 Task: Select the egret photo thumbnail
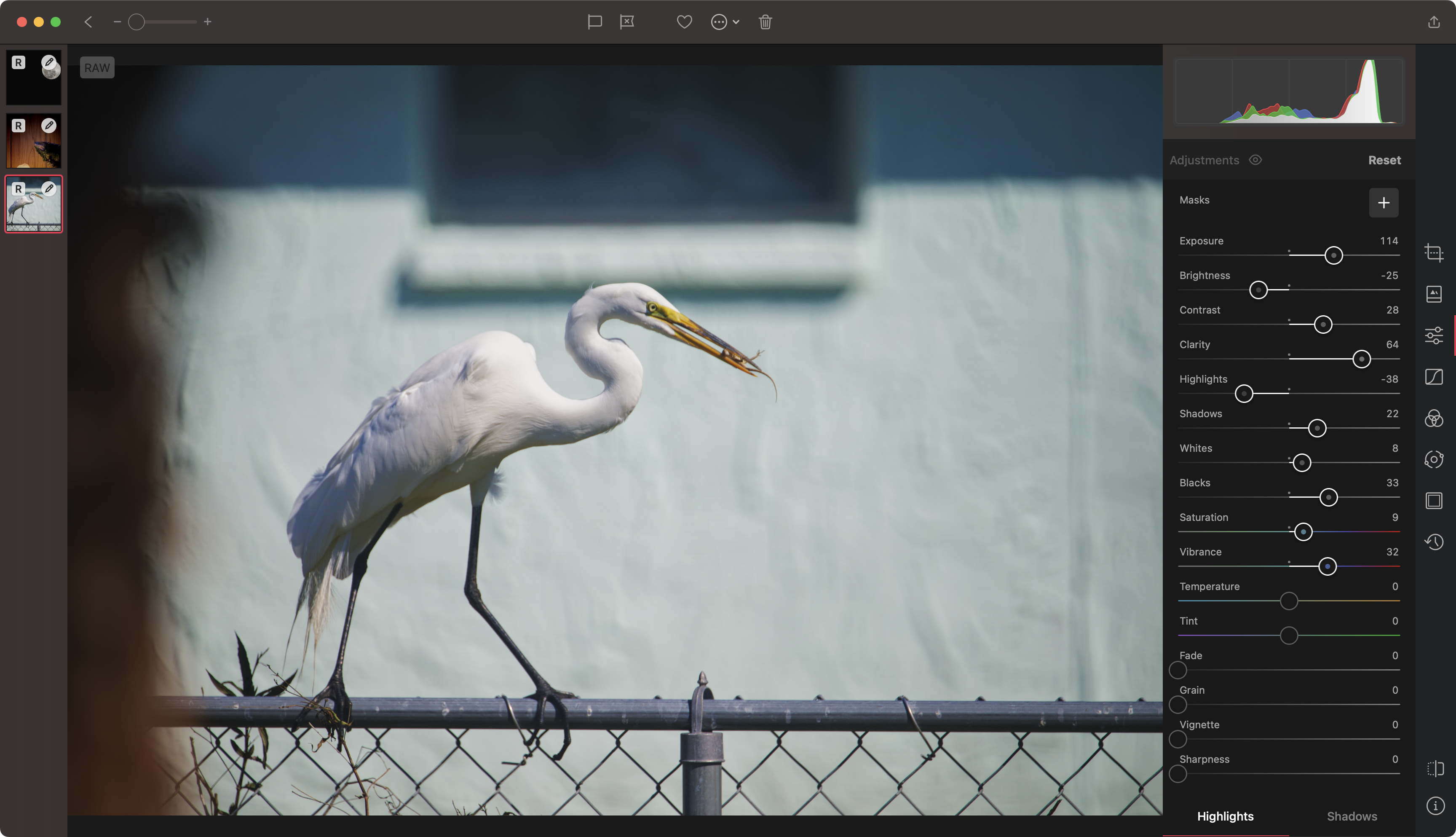[33, 204]
